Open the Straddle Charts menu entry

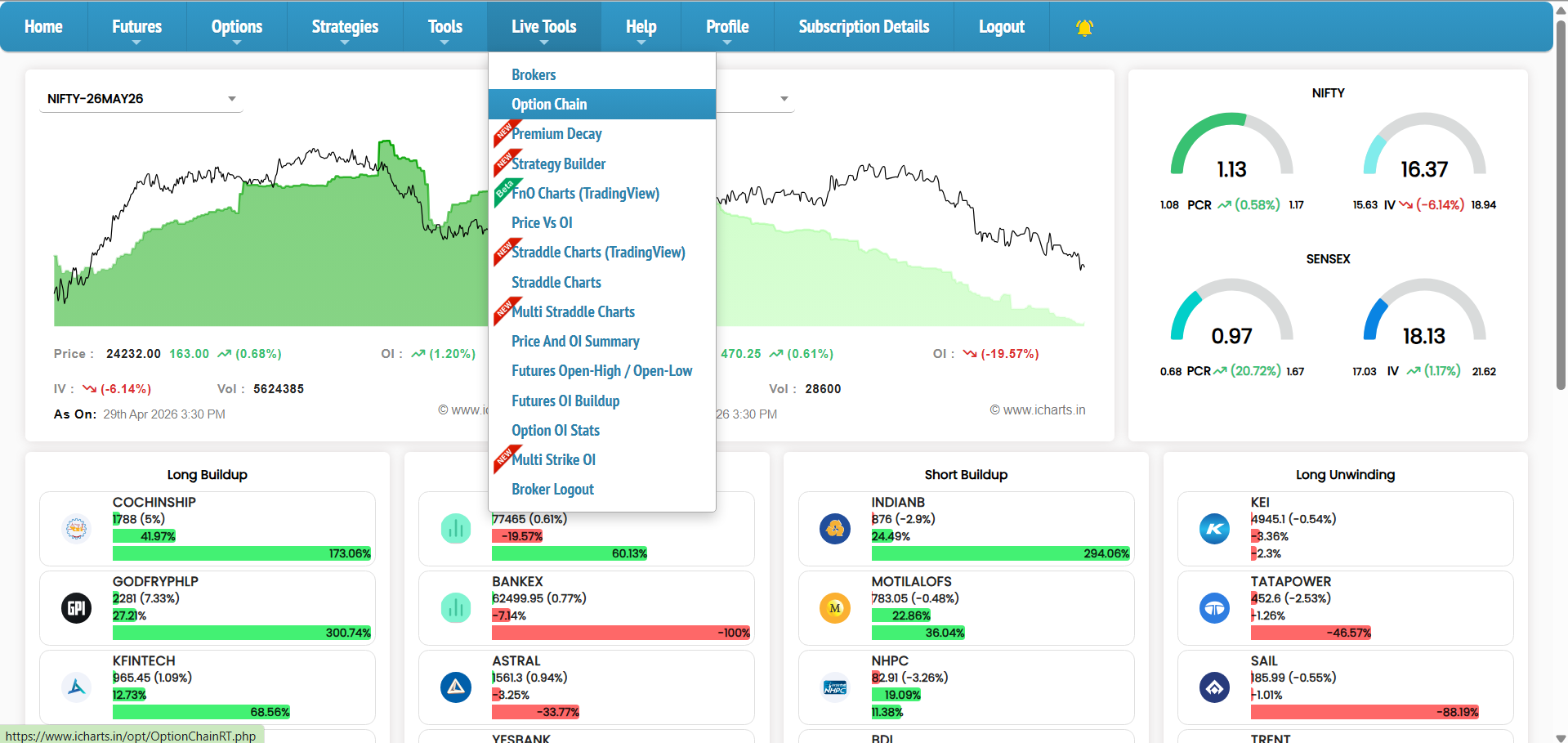coord(602,282)
